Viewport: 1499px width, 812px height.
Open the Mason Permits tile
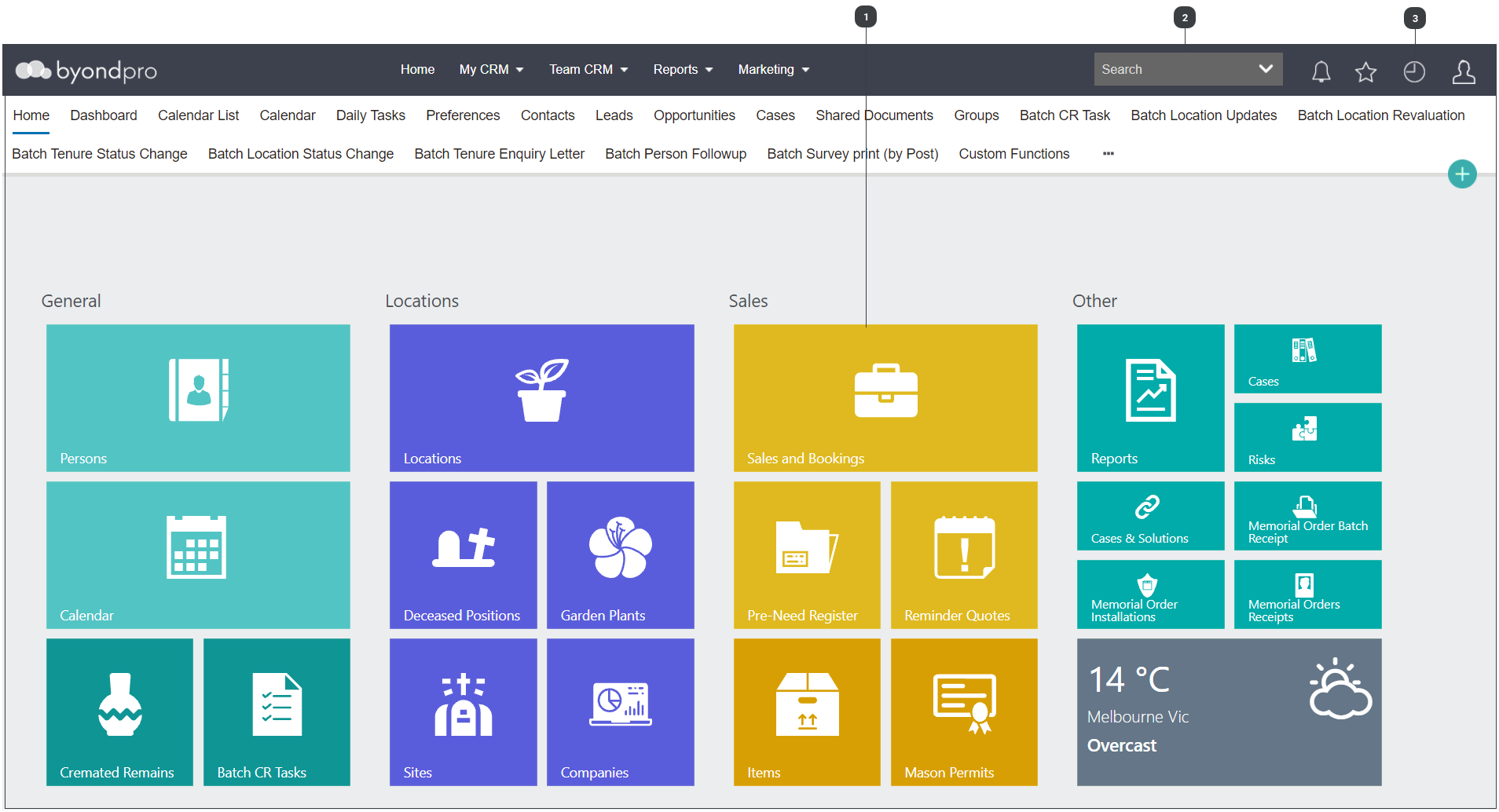click(x=964, y=711)
